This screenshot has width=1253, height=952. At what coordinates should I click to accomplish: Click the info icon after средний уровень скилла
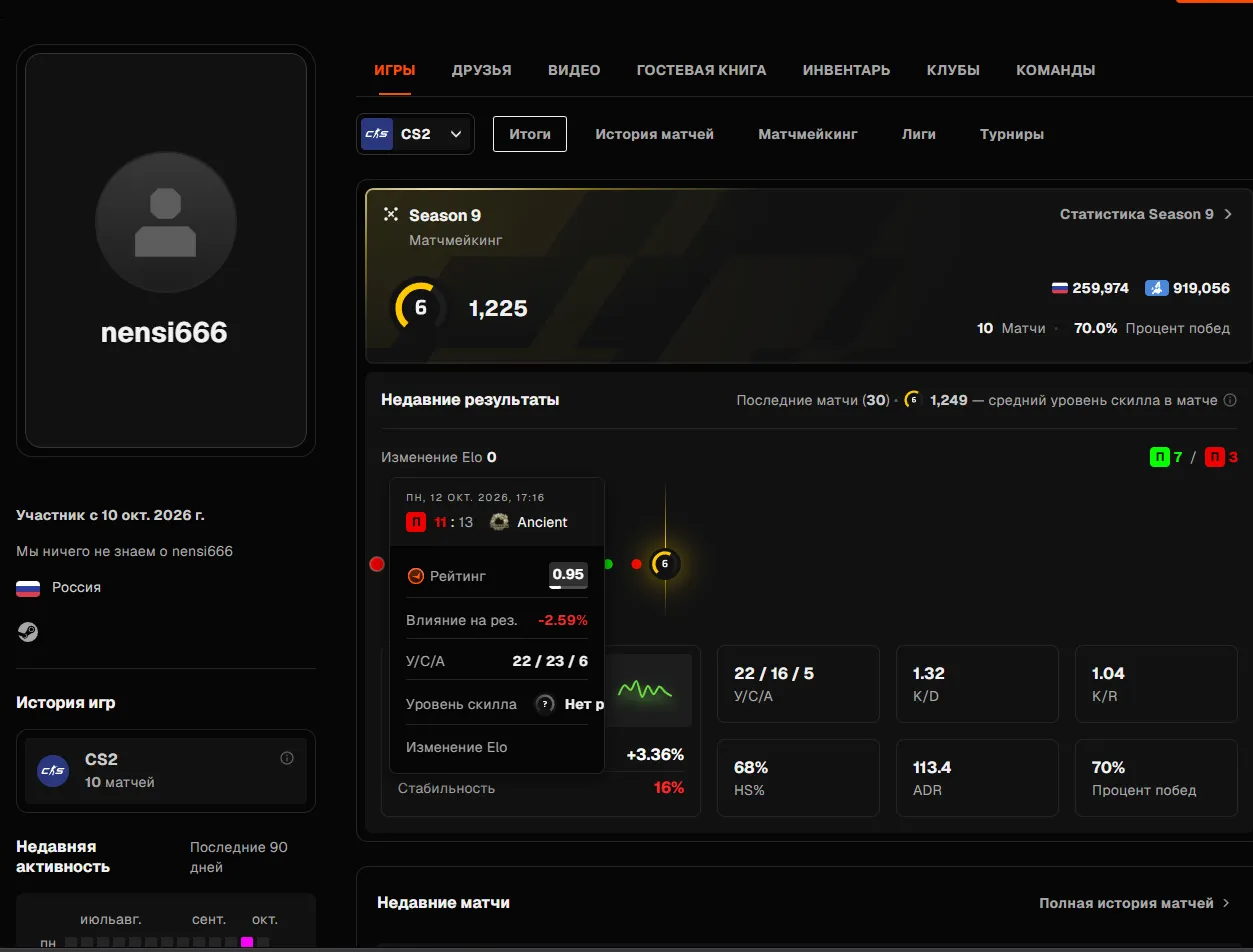tap(1230, 400)
